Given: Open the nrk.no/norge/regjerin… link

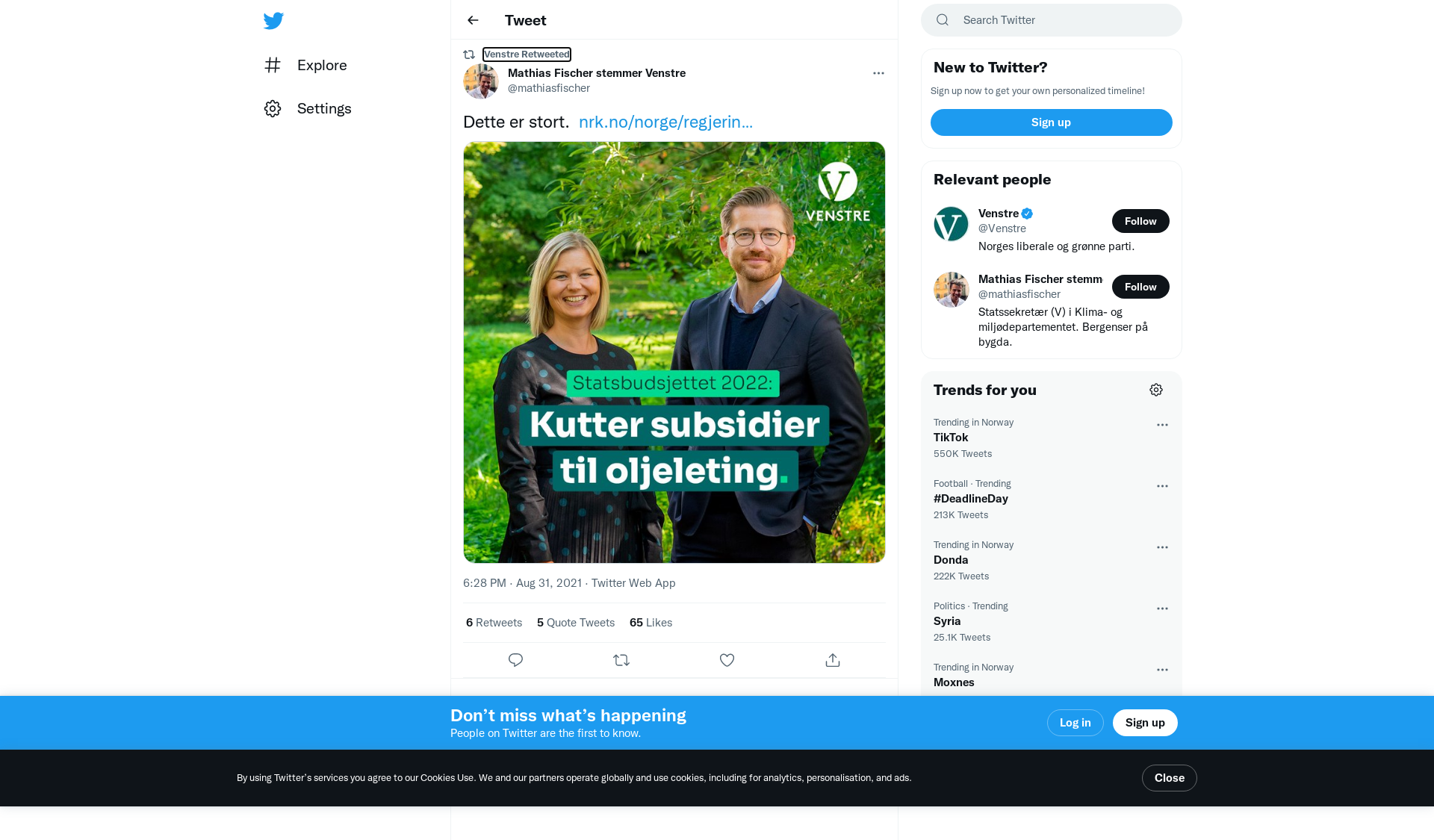Looking at the screenshot, I should click(x=665, y=122).
